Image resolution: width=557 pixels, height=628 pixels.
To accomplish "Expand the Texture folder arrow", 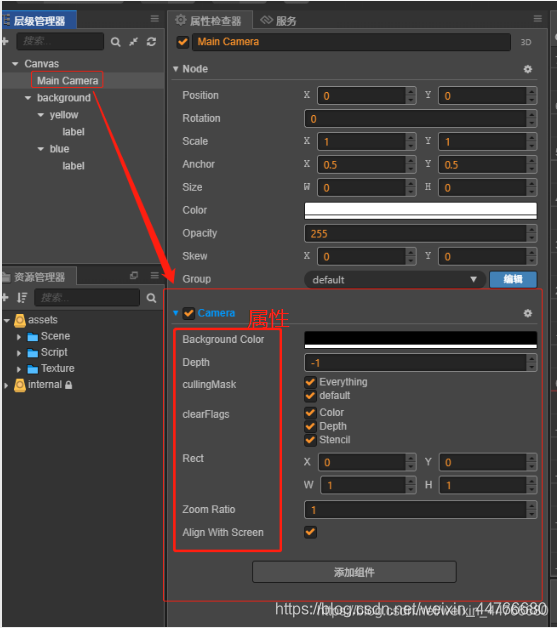I will click(19, 369).
